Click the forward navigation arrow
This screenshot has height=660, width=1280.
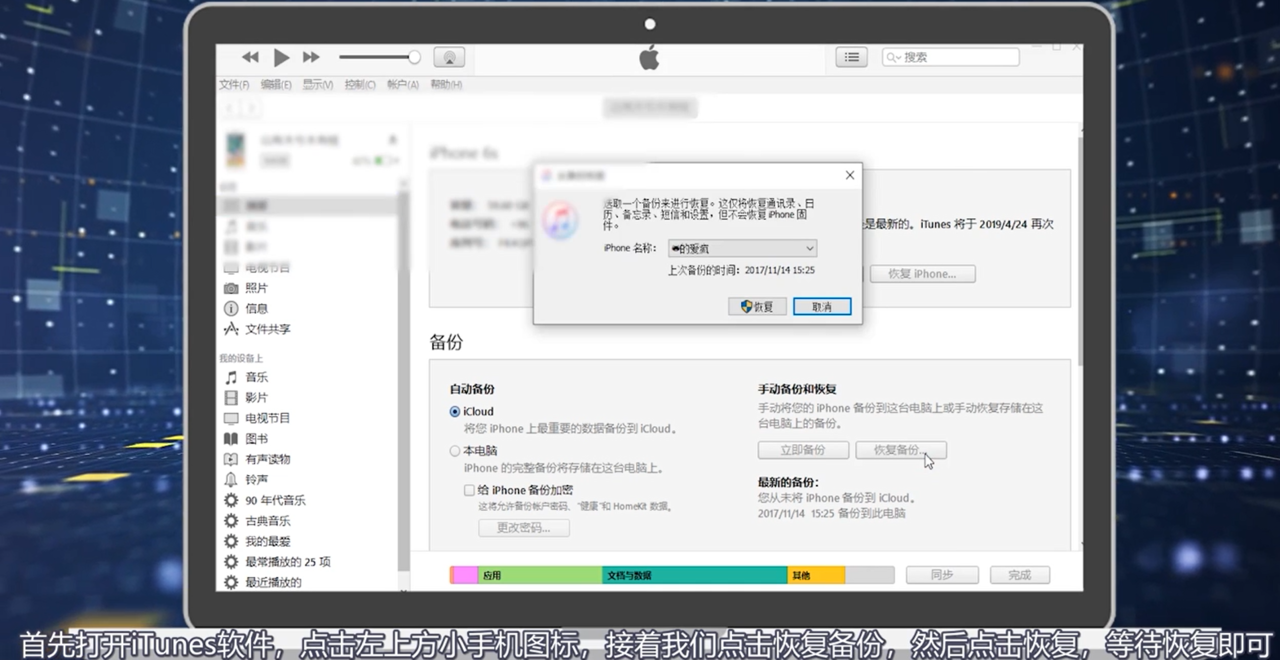(x=251, y=108)
